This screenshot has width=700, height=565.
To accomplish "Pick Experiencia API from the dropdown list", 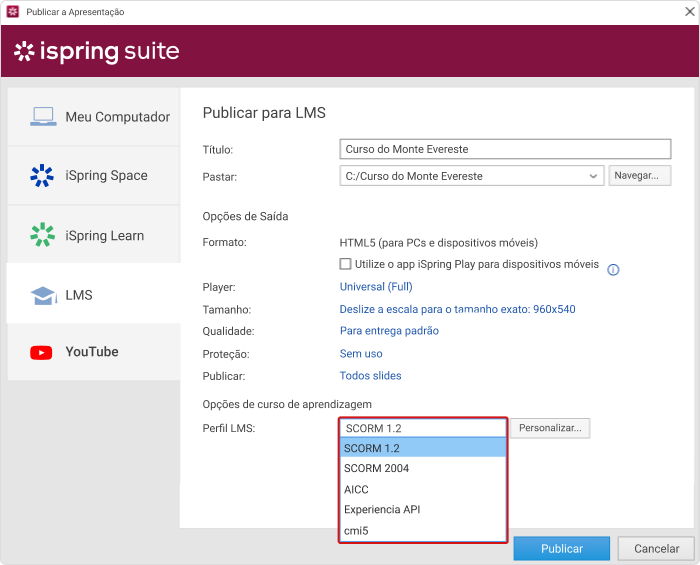I will click(423, 510).
